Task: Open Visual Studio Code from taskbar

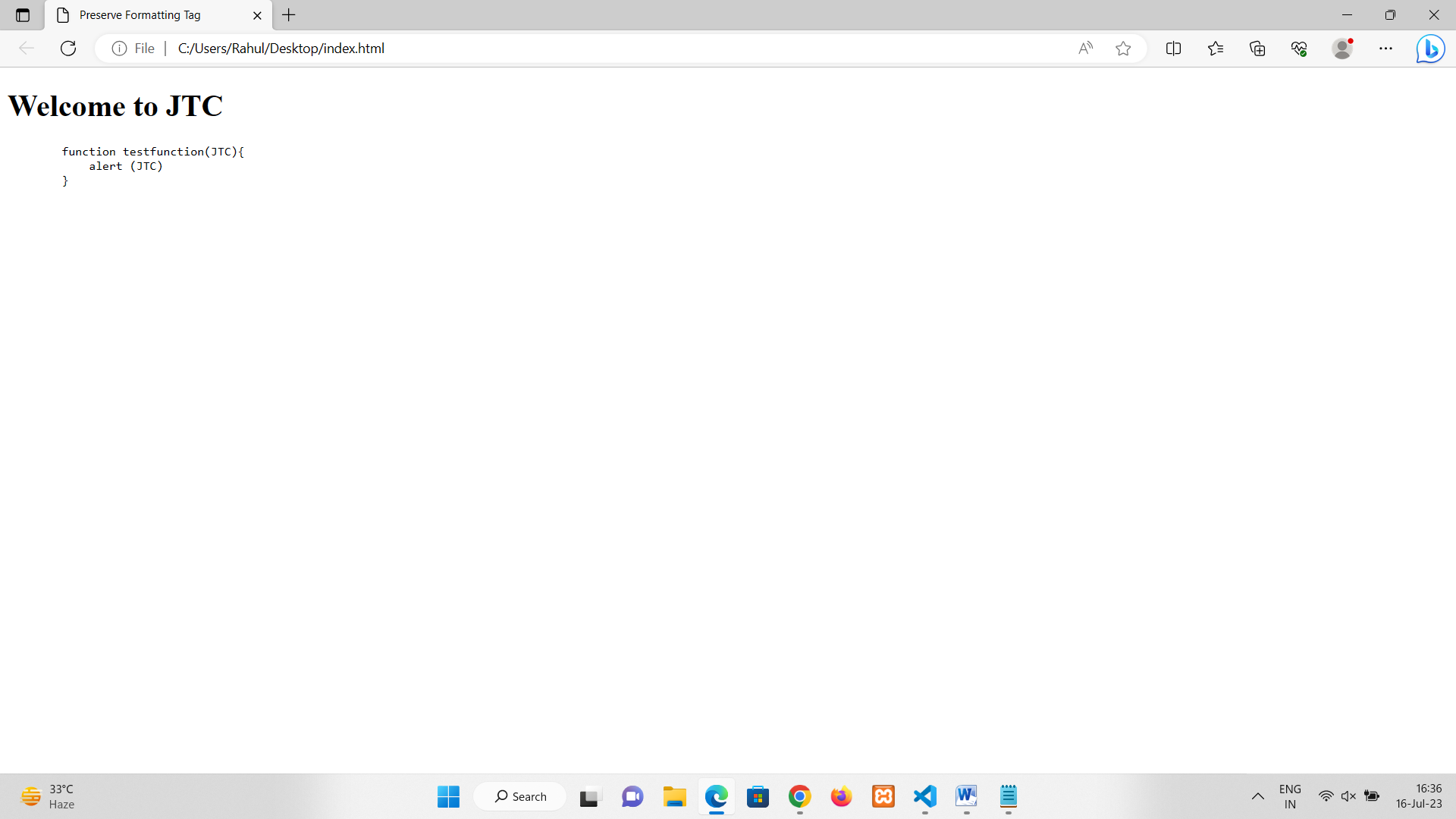Action: pos(925,796)
